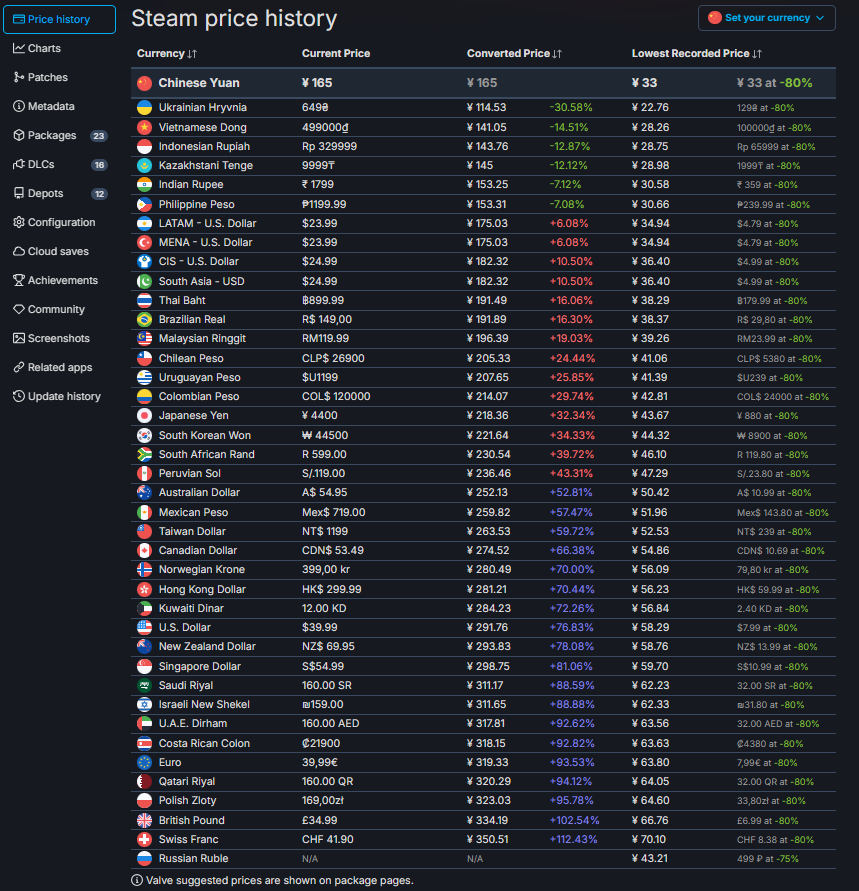The width and height of the screenshot is (859, 891).
Task: Click the Current Price column header
Action: (x=336, y=53)
